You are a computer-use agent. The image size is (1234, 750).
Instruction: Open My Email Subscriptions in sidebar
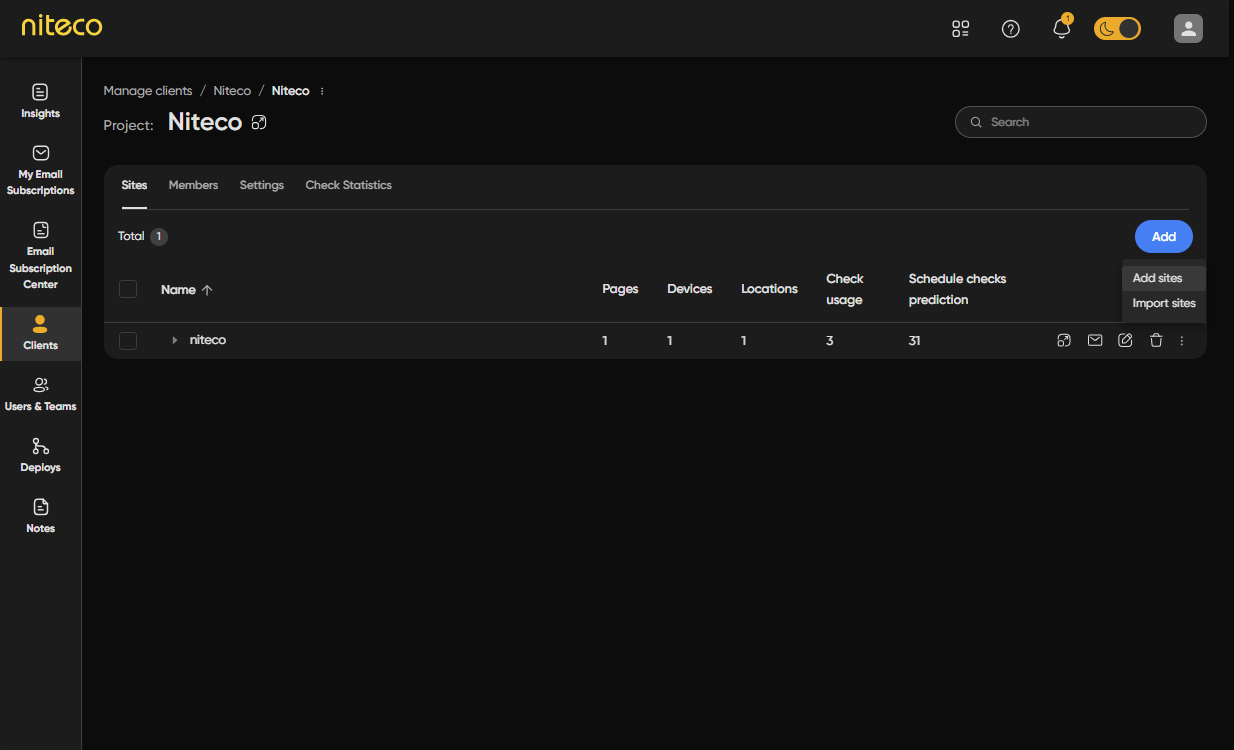point(41,169)
